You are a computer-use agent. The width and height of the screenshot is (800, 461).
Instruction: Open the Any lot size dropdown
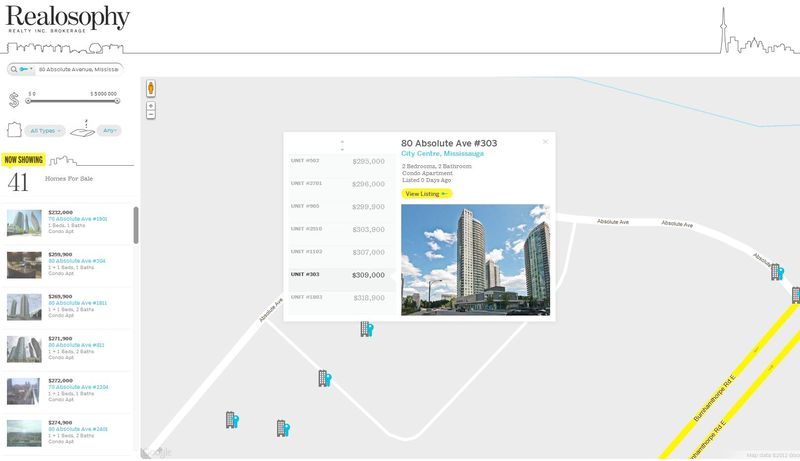pyautogui.click(x=109, y=131)
